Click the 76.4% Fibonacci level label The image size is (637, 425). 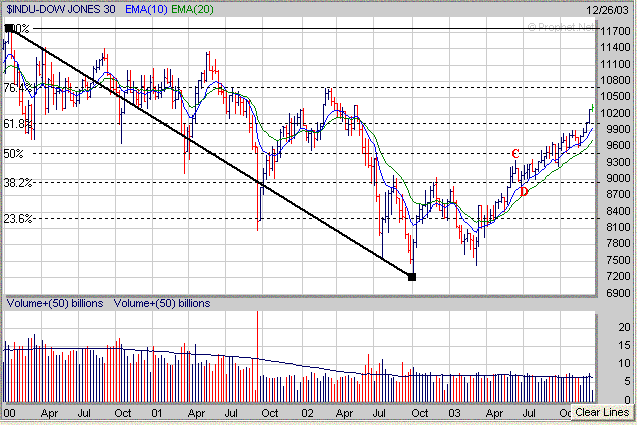17,88
